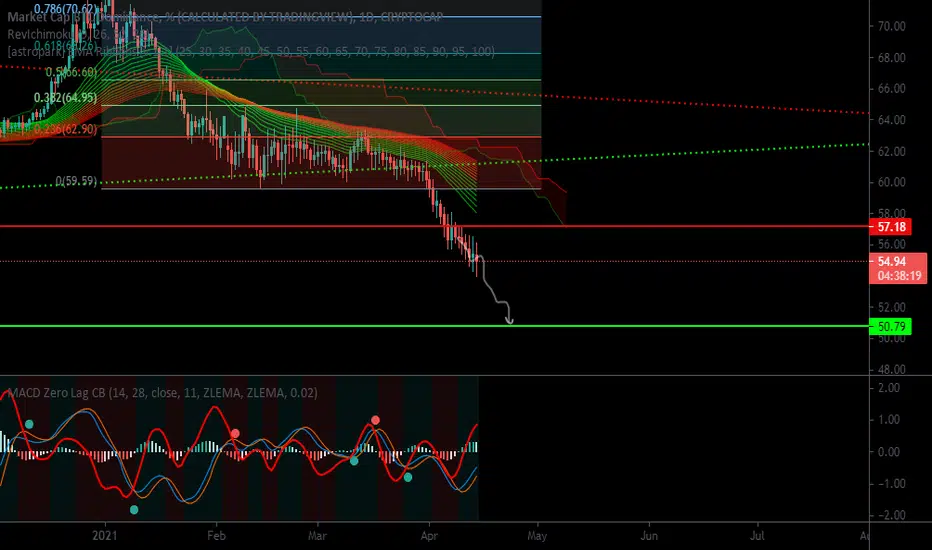The height and width of the screenshot is (550, 932).
Task: Open the MACD Zero Lag CB indicator legend
Action: tap(162, 392)
